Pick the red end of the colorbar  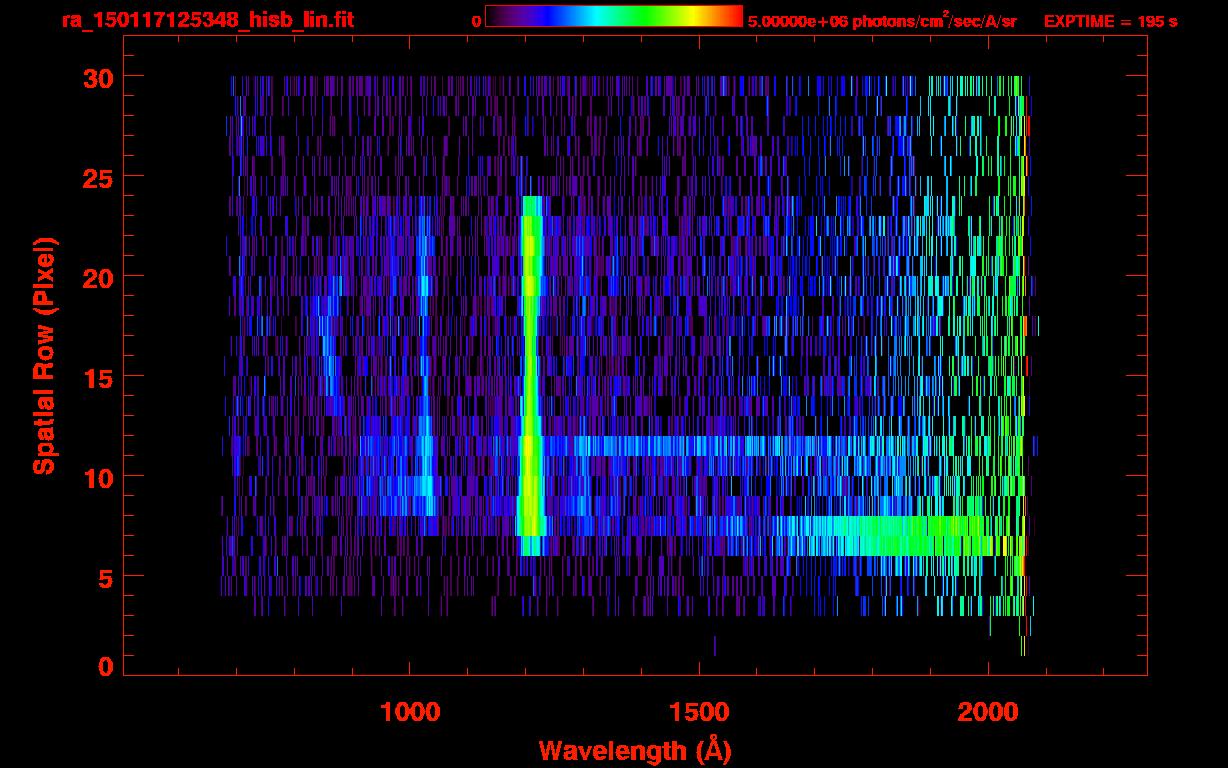[x=733, y=16]
